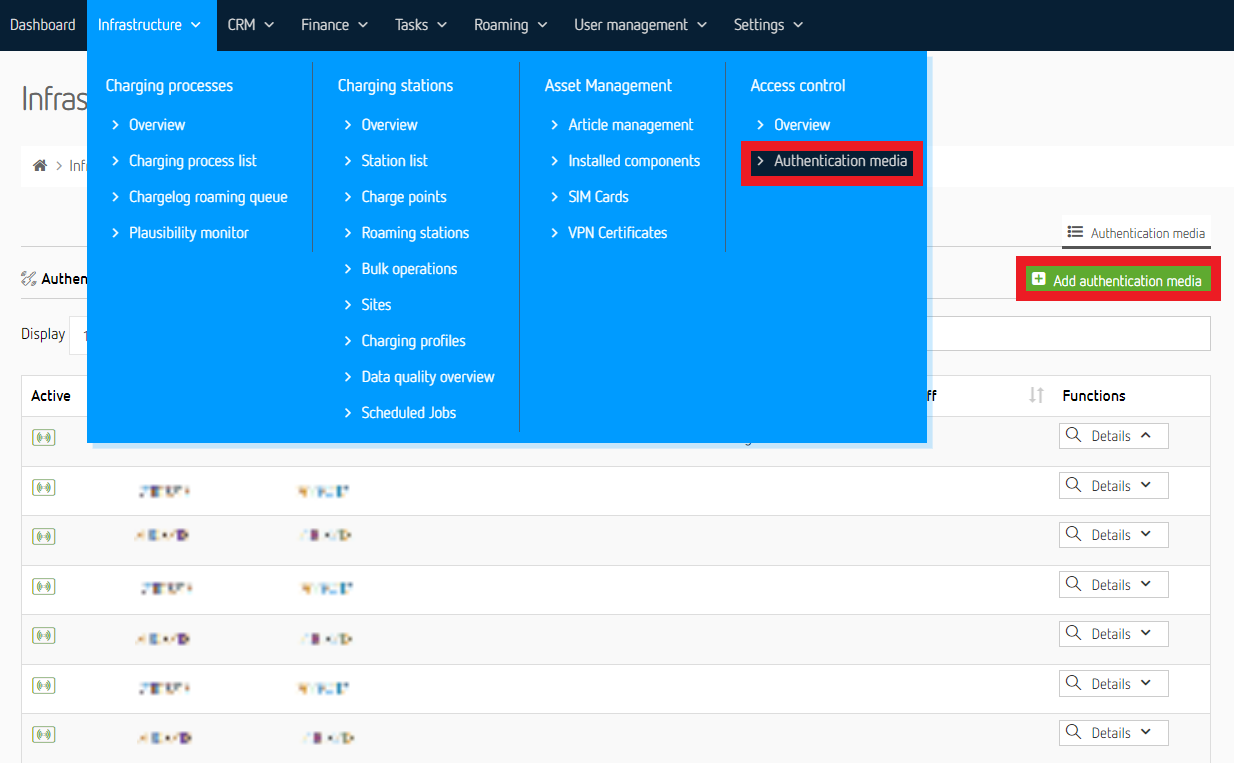The image size is (1234, 763).
Task: Click the Active column header
Action: pos(51,396)
